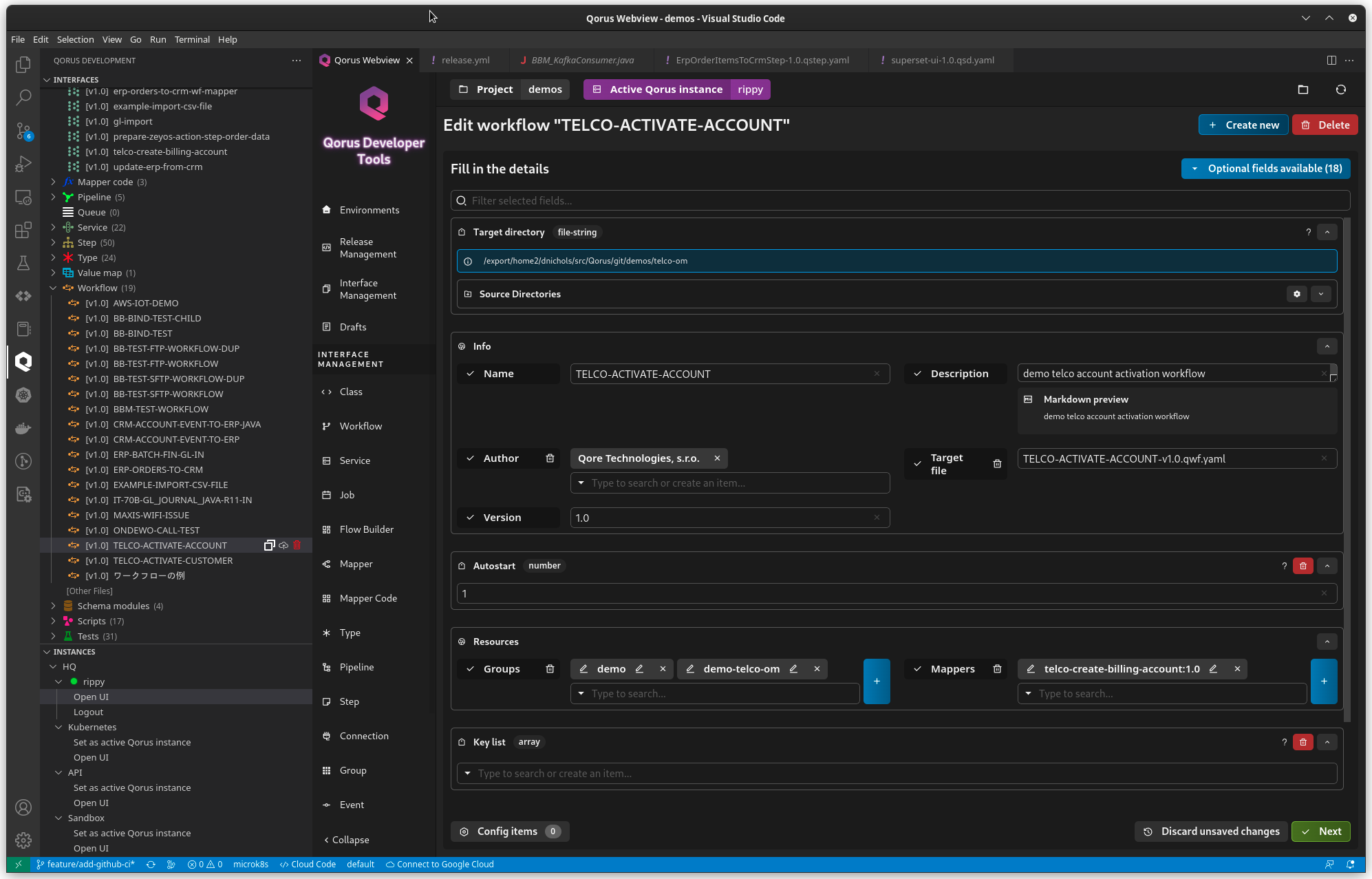Open the Docker view icon
This screenshot has height=879, width=1372.
23,428
